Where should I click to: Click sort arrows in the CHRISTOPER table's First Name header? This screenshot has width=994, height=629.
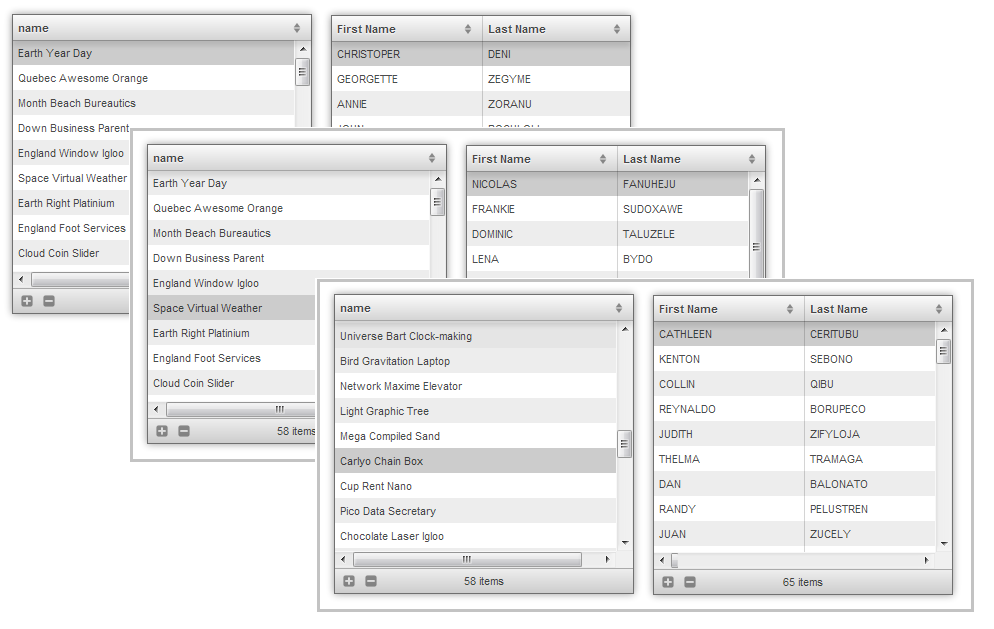tap(468, 29)
